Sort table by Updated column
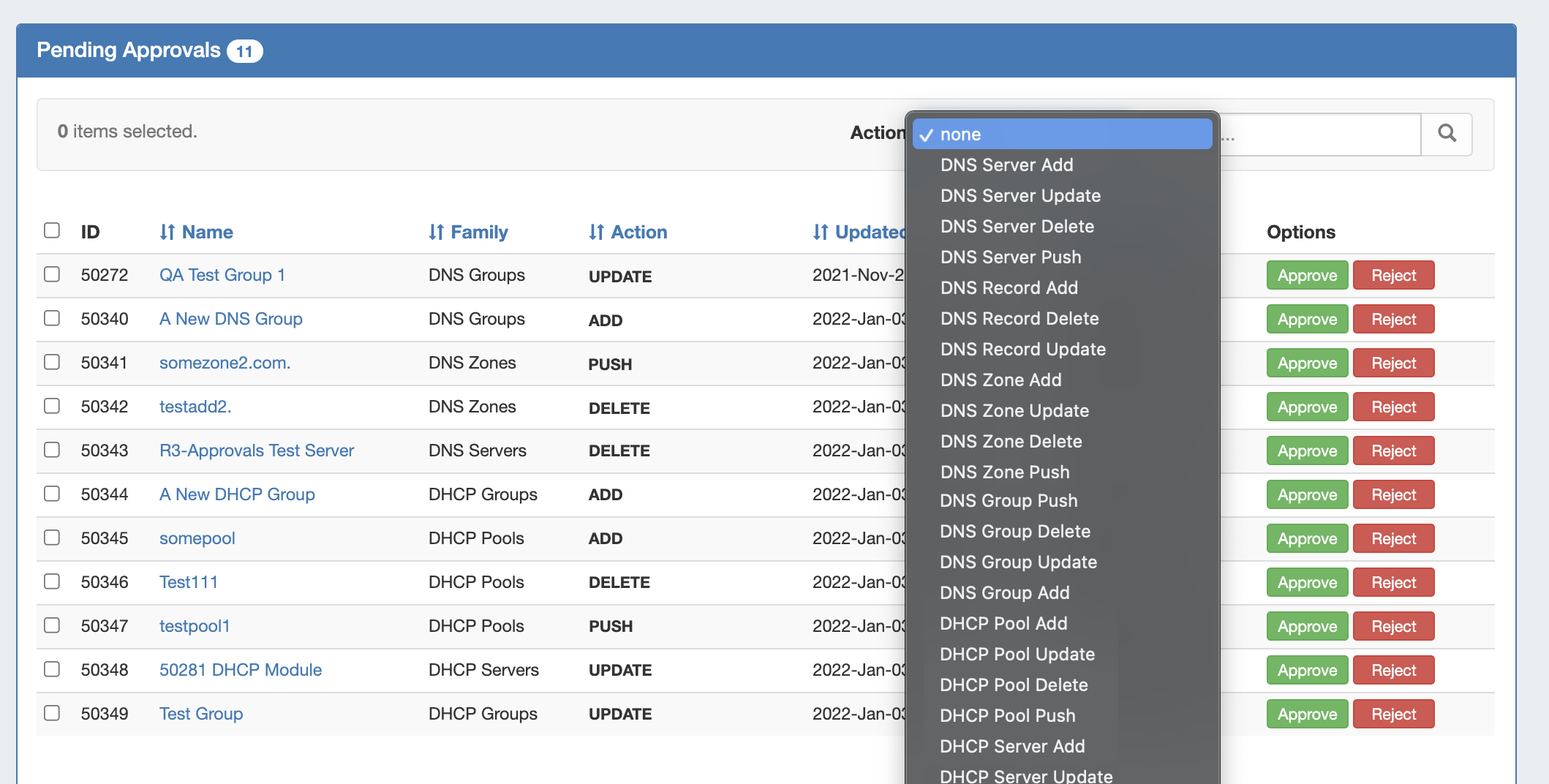 pyautogui.click(x=859, y=233)
